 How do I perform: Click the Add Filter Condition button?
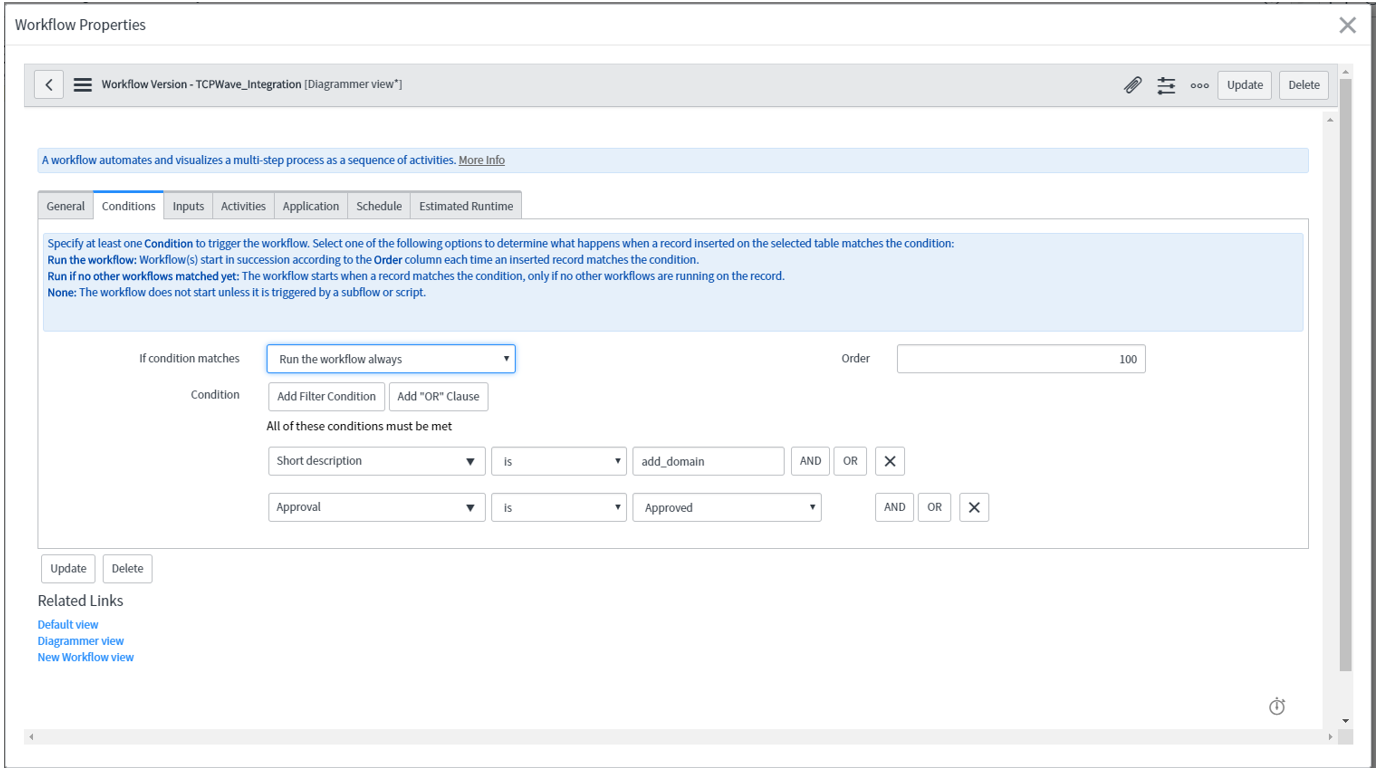click(x=325, y=396)
